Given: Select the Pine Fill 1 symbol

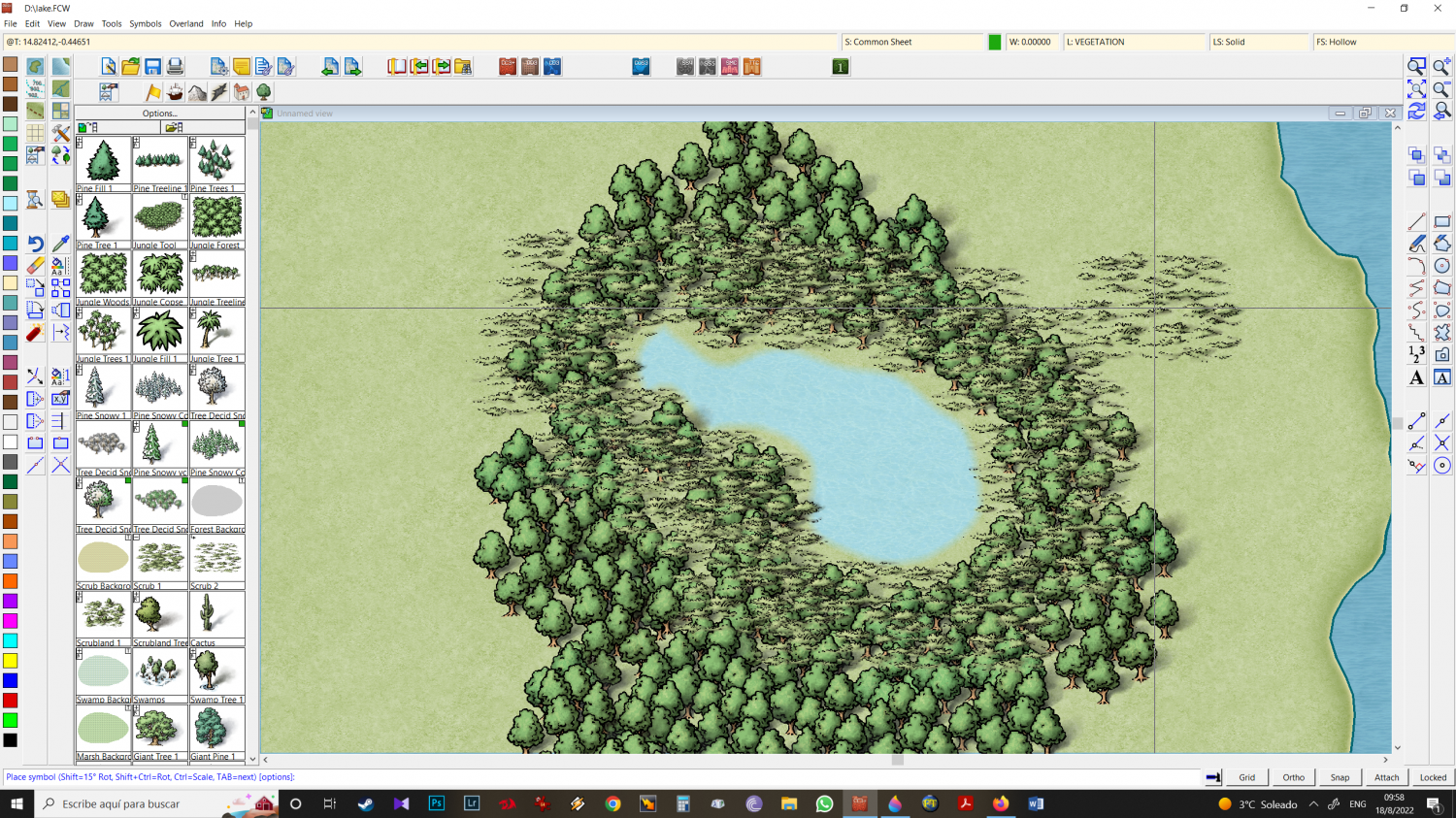Looking at the screenshot, I should [x=103, y=164].
